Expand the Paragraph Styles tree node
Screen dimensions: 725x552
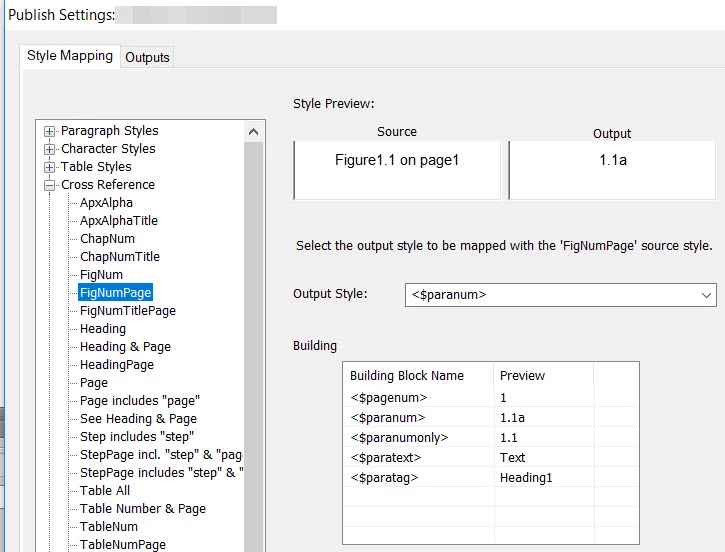point(49,131)
